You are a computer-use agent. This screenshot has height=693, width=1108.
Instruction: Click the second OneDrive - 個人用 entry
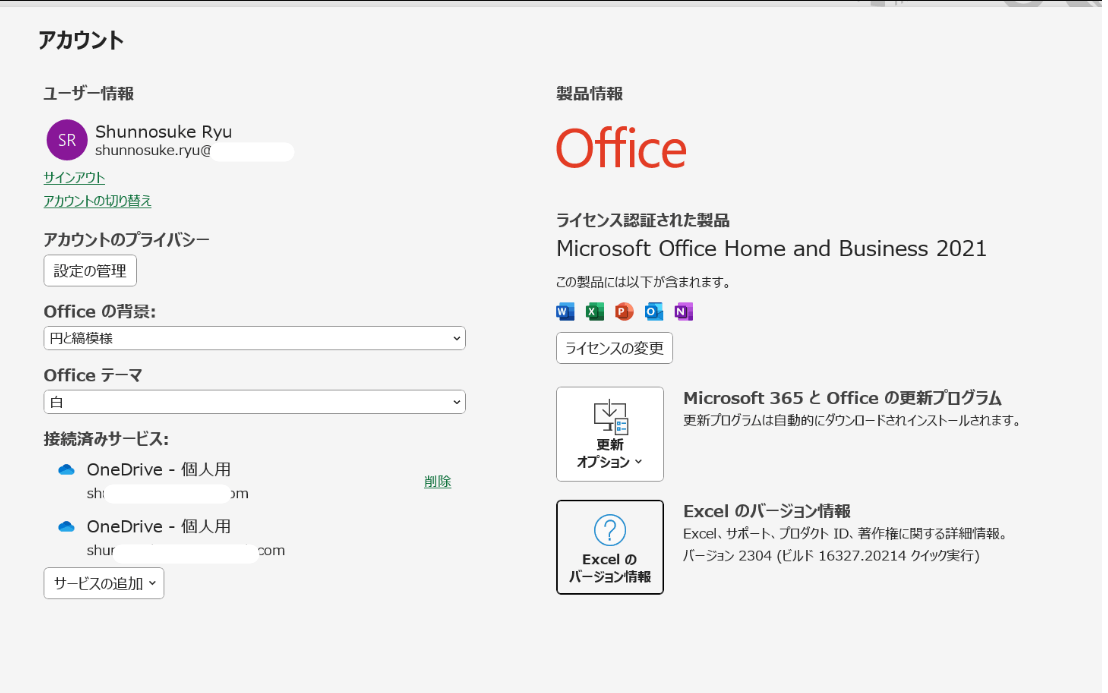click(x=159, y=527)
